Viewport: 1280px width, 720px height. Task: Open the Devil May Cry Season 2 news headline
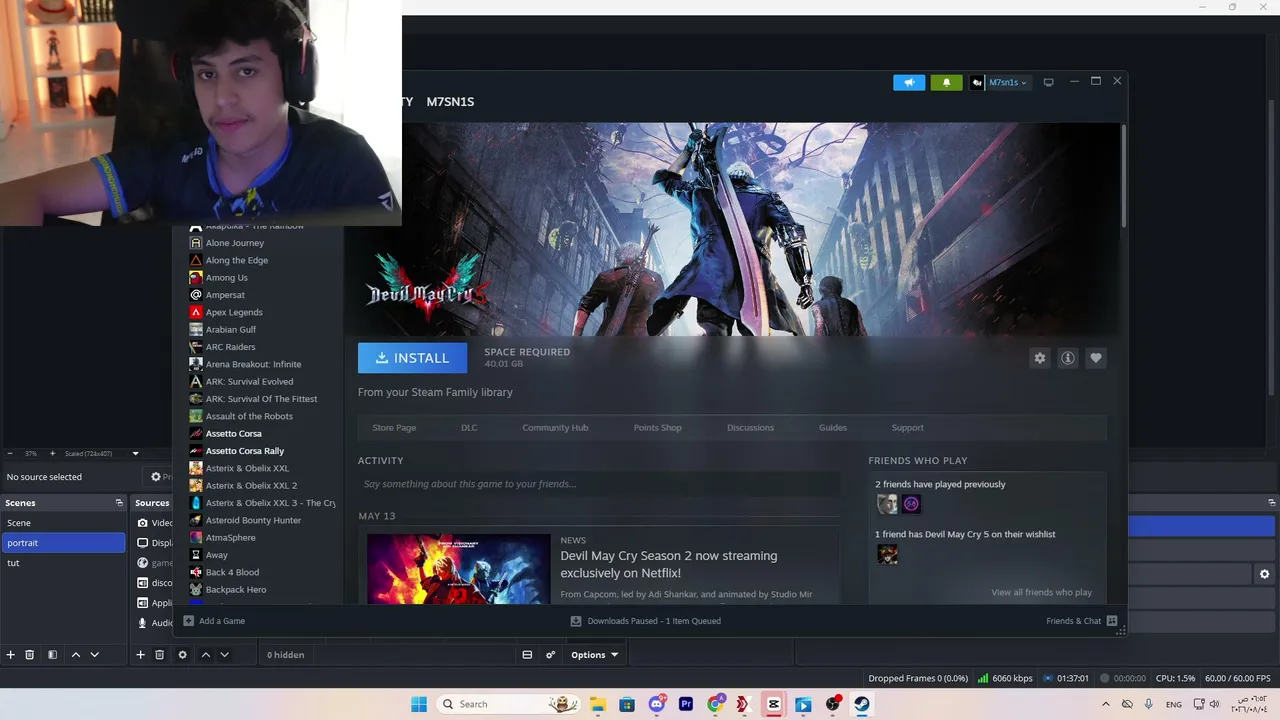coord(669,564)
